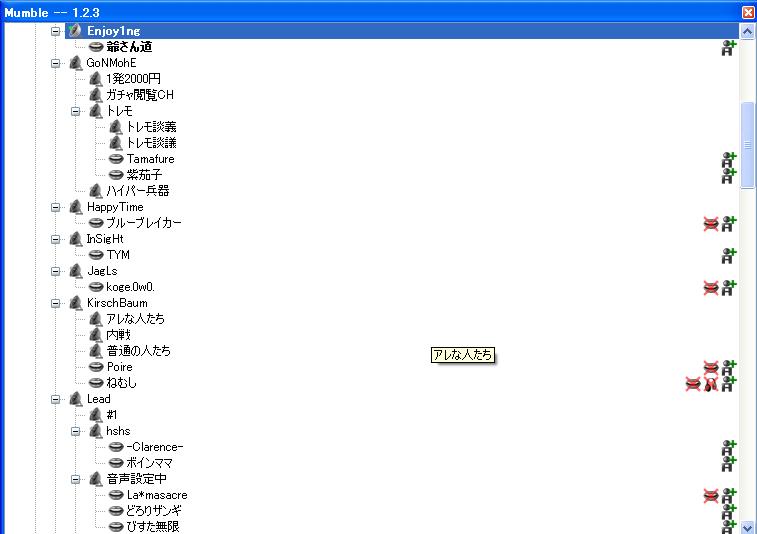Click the scrollbar down arrow
757x534 pixels.
747,526
